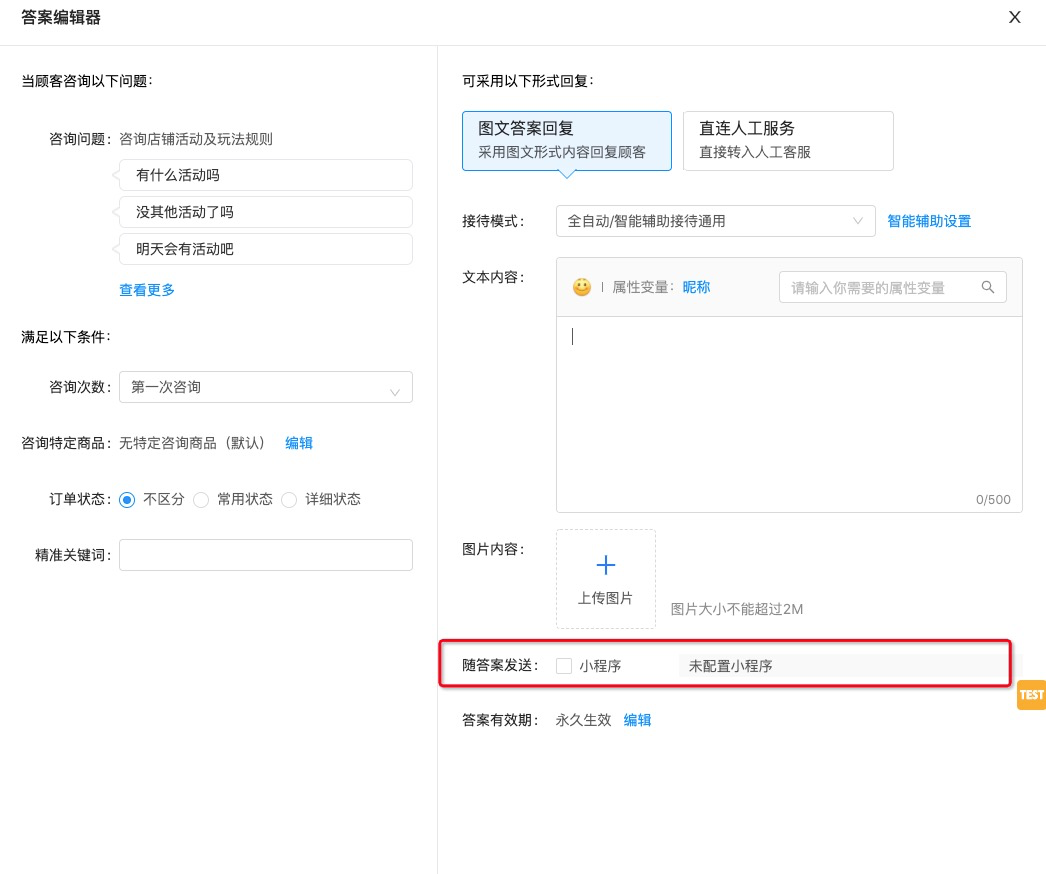Focus the 精准关键词 input field
The height and width of the screenshot is (874, 1046).
[266, 555]
